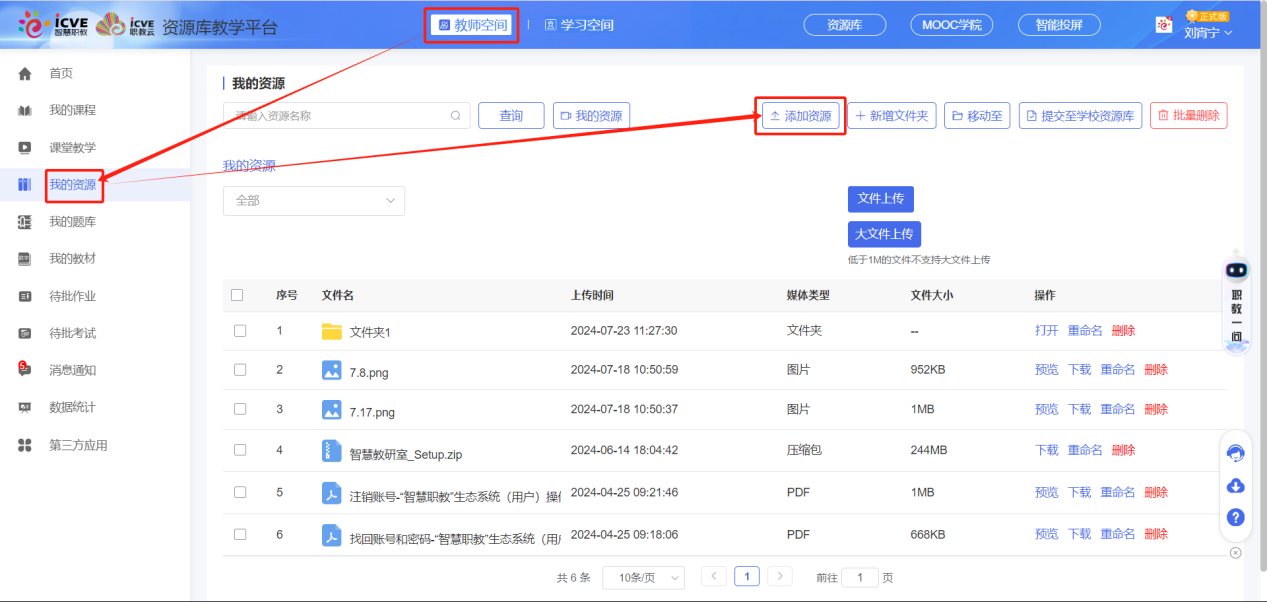This screenshot has width=1267, height=602.
Task: Click the 文件夹1 yellow folder icon
Action: click(x=332, y=331)
